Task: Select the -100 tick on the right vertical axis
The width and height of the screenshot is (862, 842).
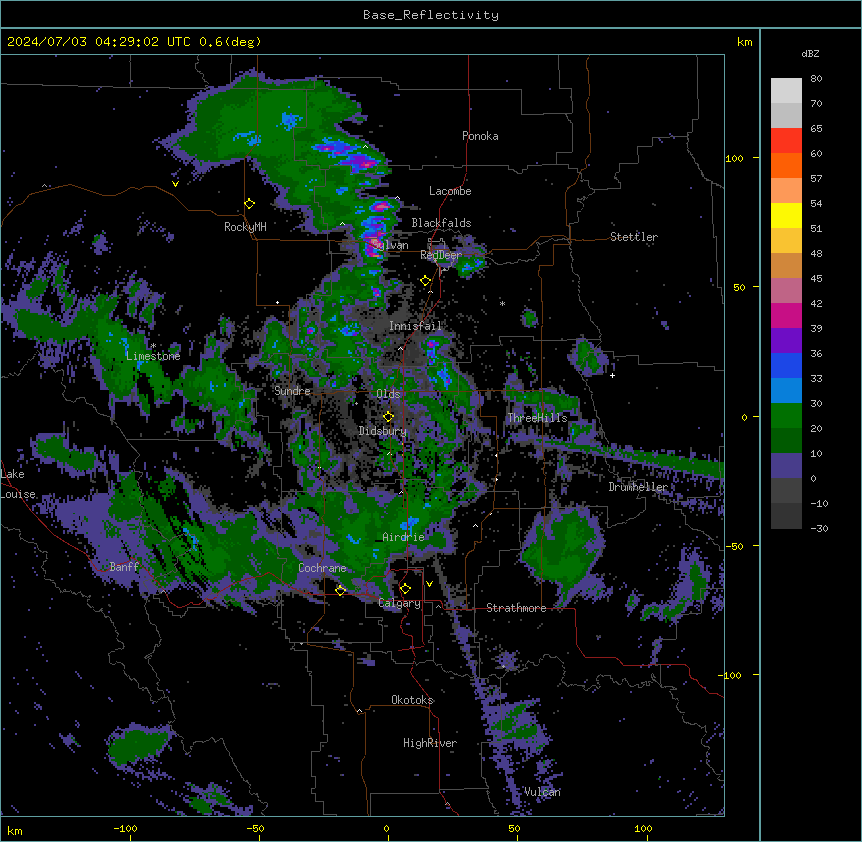Action: (x=731, y=675)
